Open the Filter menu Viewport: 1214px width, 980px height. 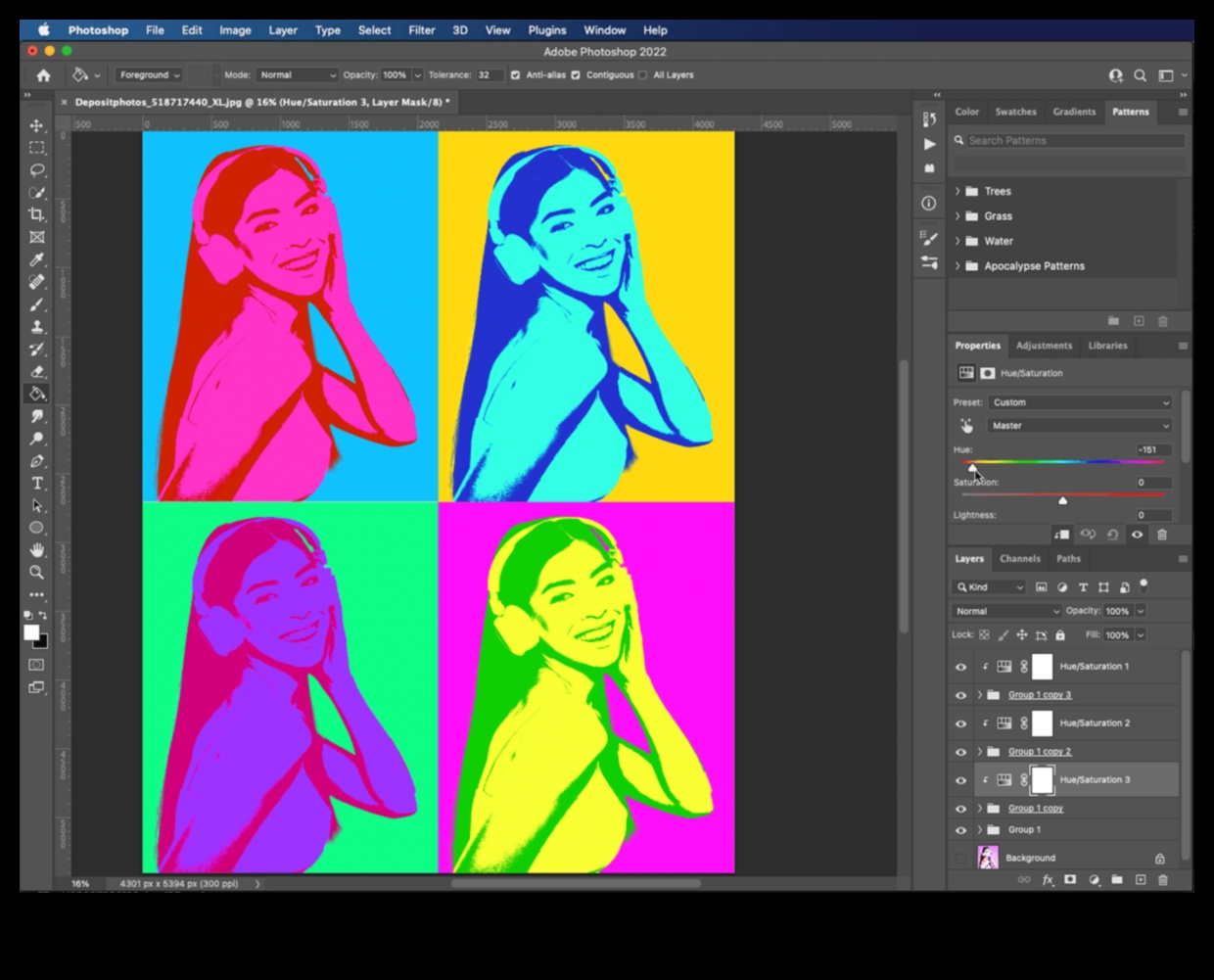[421, 30]
